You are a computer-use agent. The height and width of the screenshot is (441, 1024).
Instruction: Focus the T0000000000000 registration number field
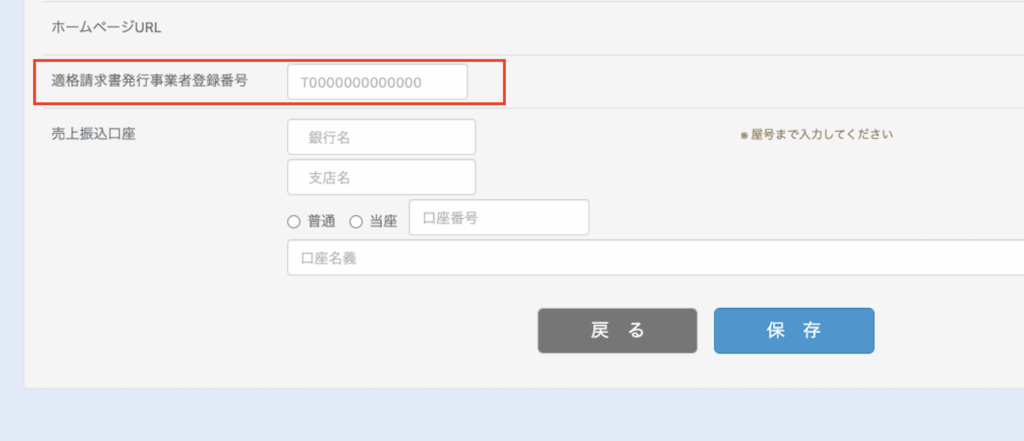pyautogui.click(x=377, y=82)
